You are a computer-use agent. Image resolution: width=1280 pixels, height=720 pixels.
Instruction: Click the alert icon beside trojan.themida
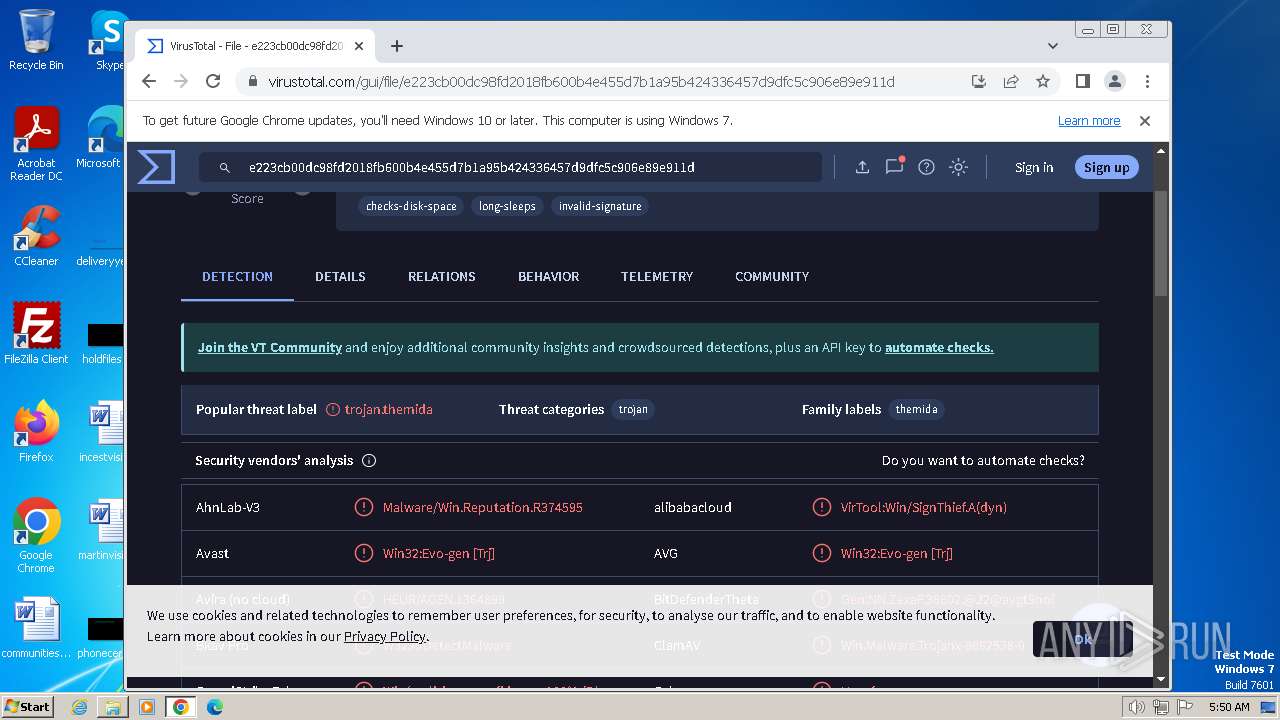coord(333,410)
